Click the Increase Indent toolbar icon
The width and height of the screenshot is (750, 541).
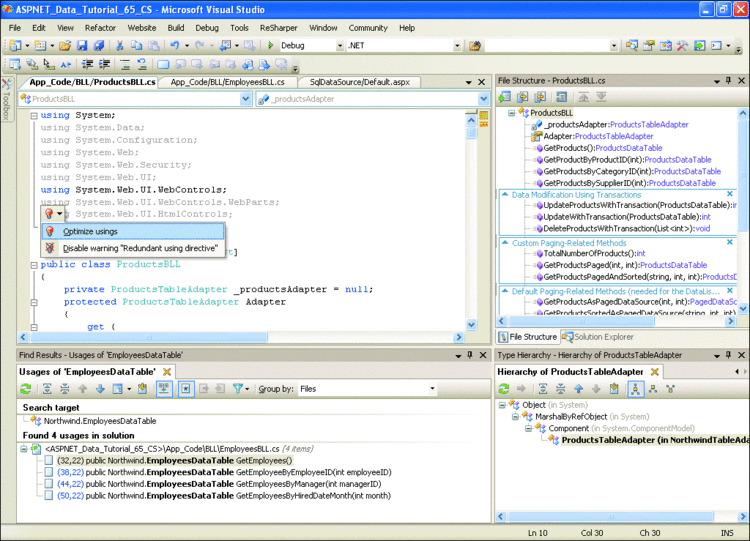104,64
